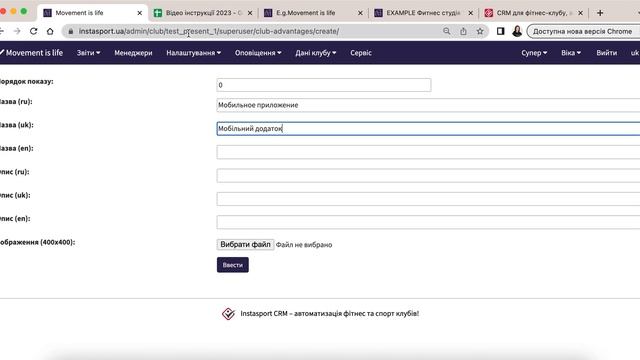Viewport: 640px width, 360px height.
Task: Click the site lock icon in address bar
Action: point(71,31)
